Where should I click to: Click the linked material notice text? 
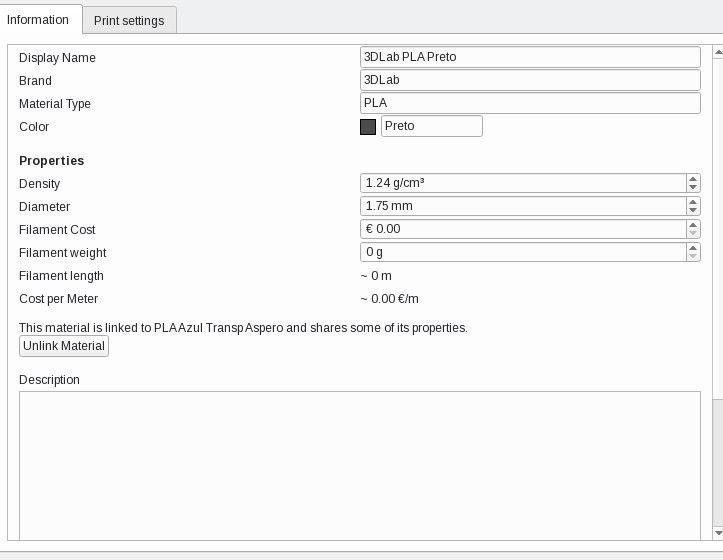click(x=243, y=328)
